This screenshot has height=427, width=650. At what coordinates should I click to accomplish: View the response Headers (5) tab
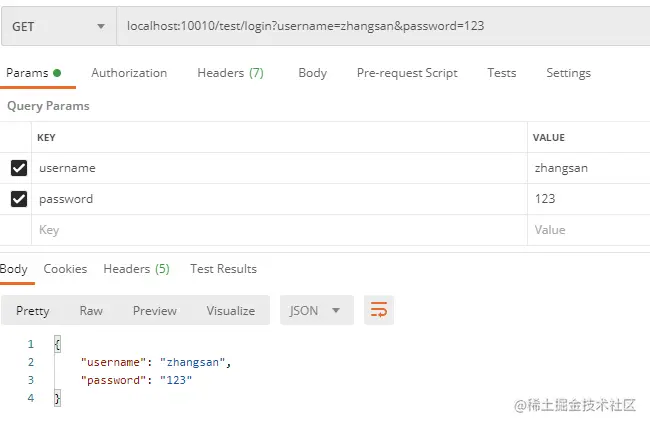click(x=136, y=269)
